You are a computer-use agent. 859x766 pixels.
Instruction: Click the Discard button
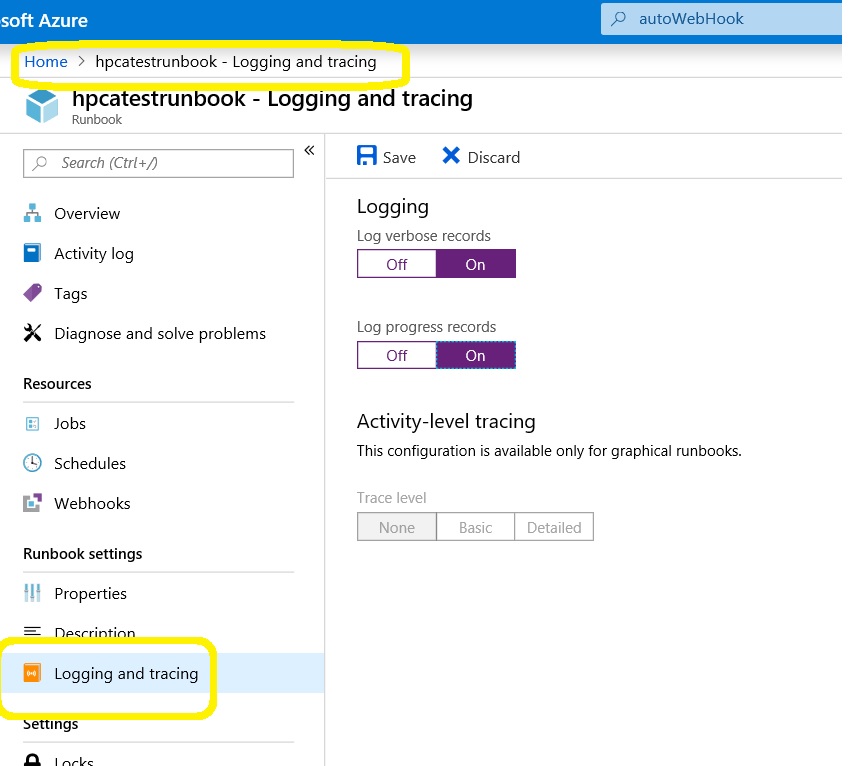(x=490, y=156)
